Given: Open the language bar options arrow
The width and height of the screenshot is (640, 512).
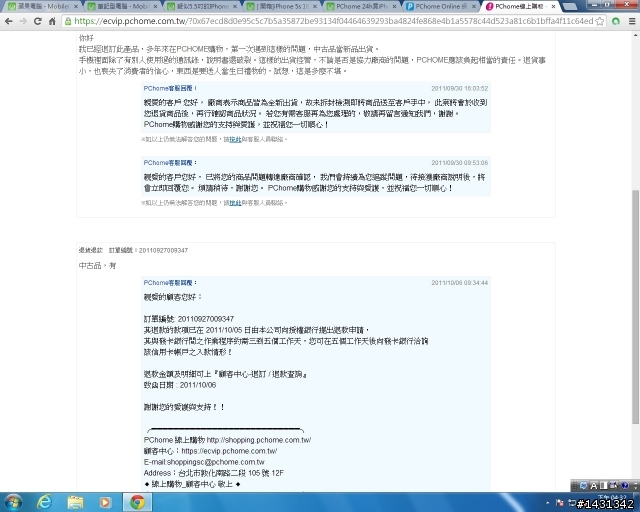Looking at the screenshot, I should 636,486.
